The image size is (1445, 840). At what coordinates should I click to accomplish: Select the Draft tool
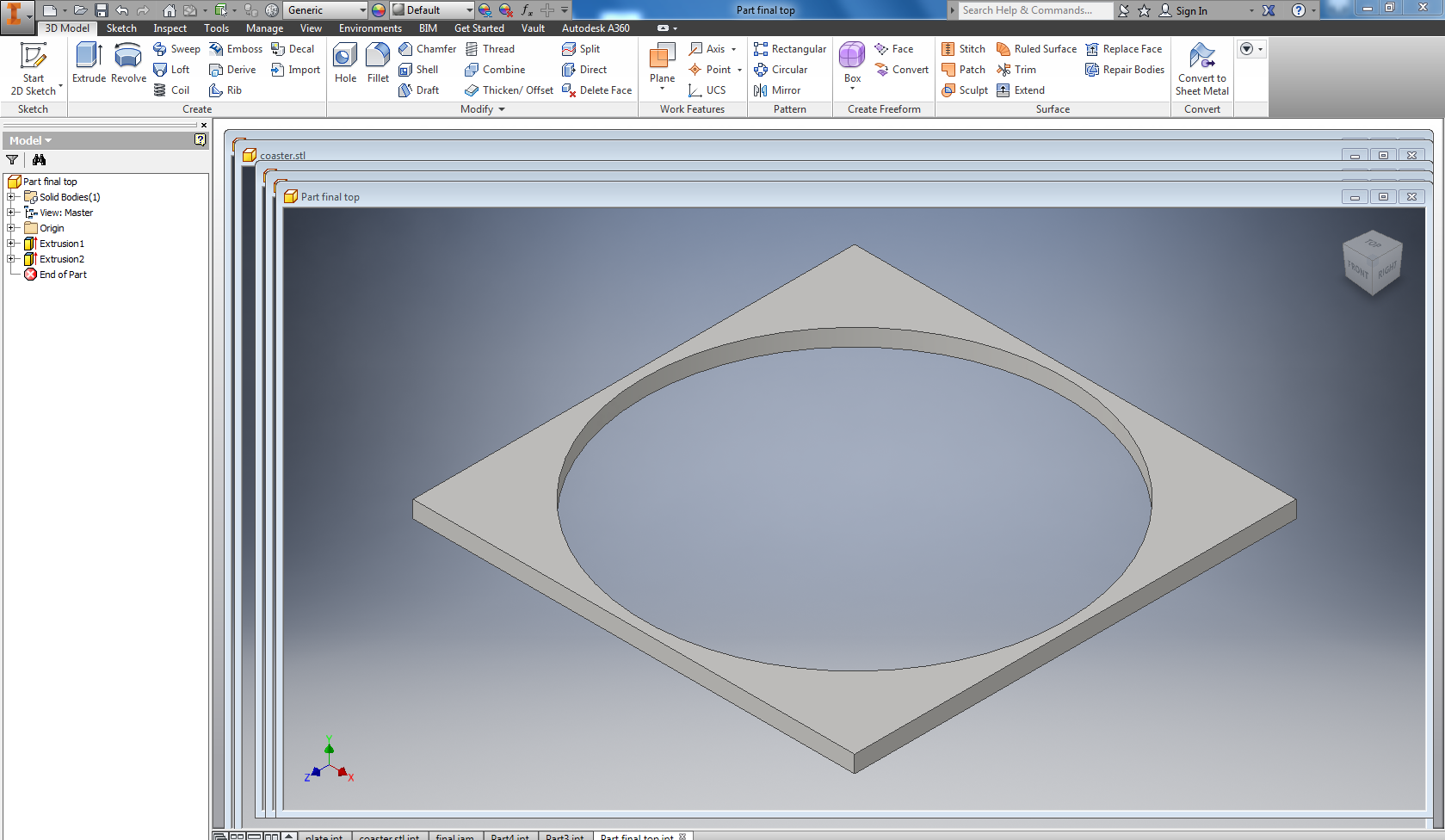[x=418, y=90]
